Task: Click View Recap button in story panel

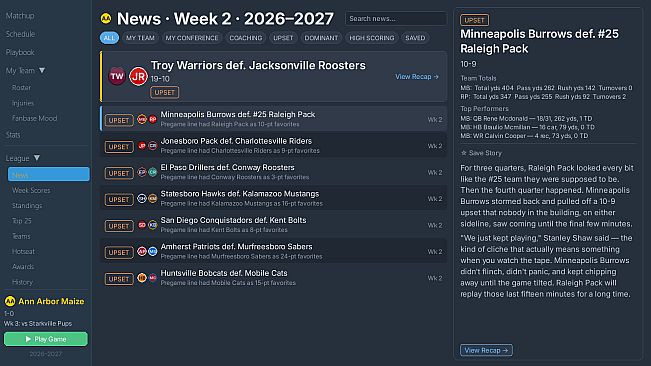Action: pos(486,350)
